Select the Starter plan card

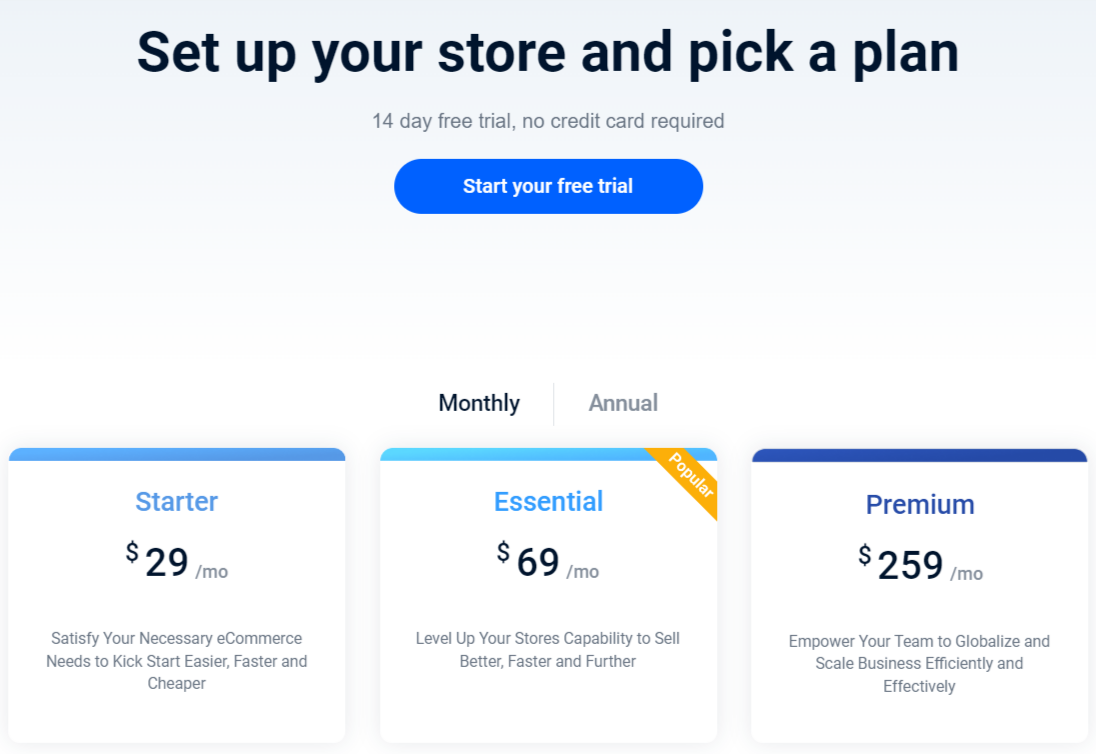point(177,600)
